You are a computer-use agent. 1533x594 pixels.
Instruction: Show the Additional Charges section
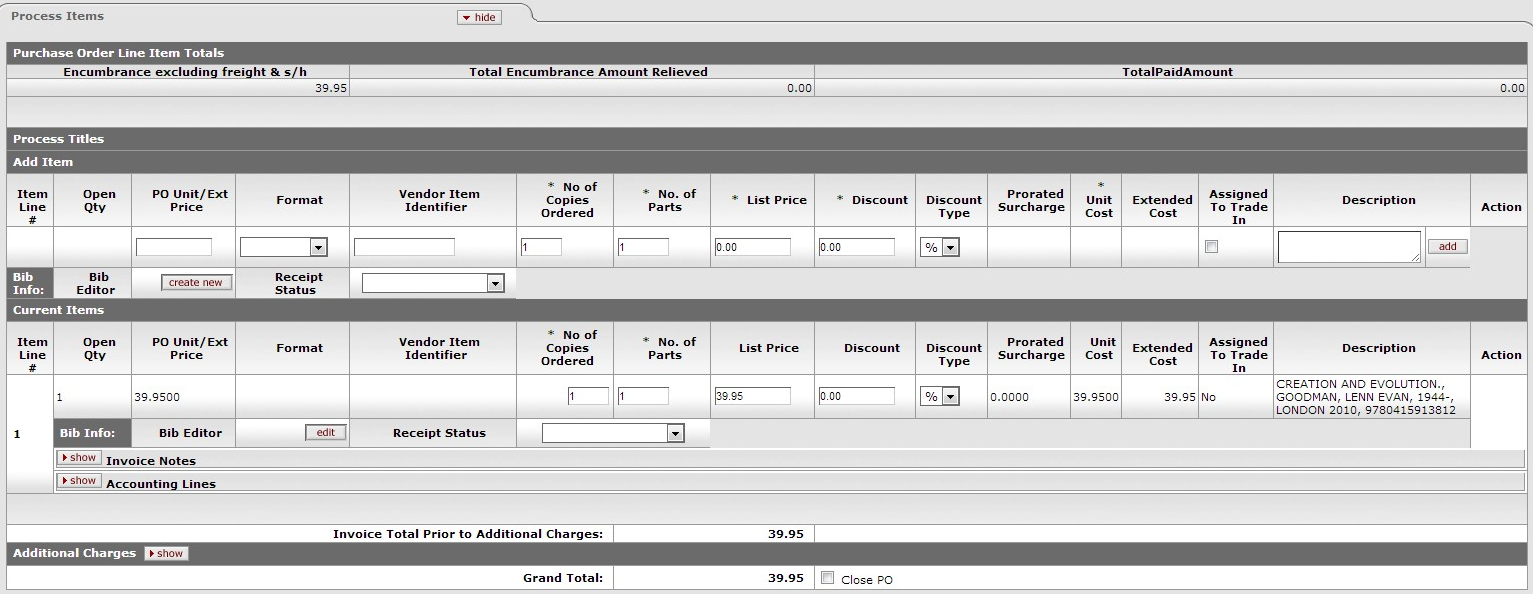[x=166, y=553]
